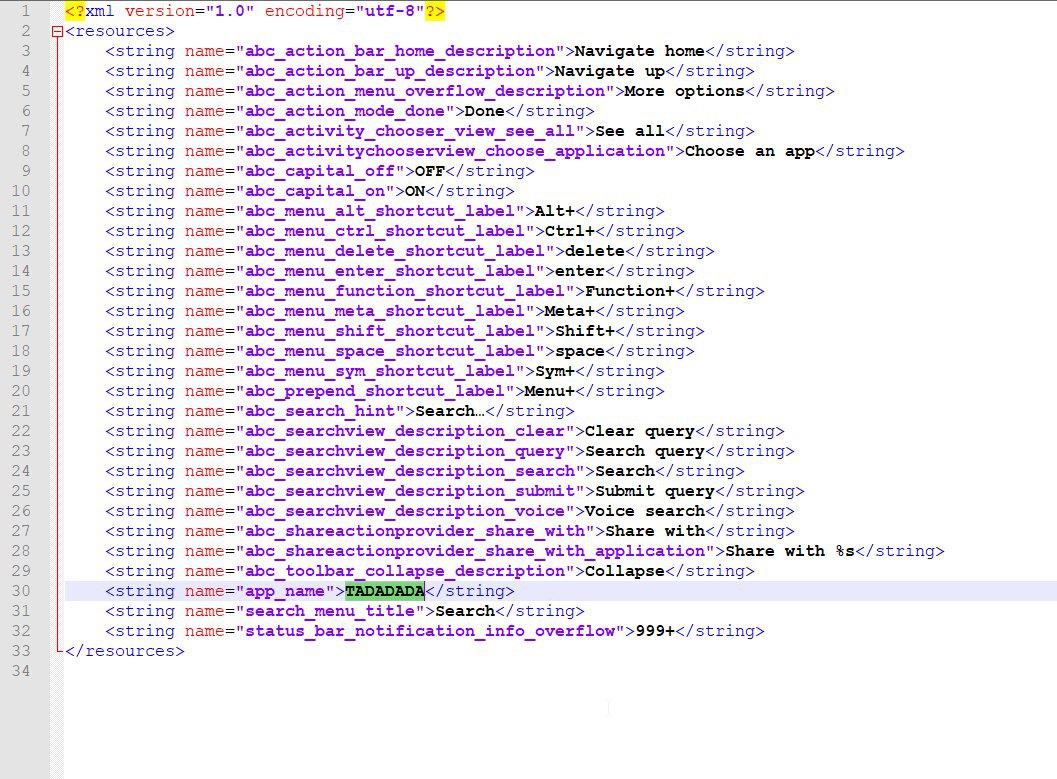
Task: Click the Search query string value
Action: point(644,451)
